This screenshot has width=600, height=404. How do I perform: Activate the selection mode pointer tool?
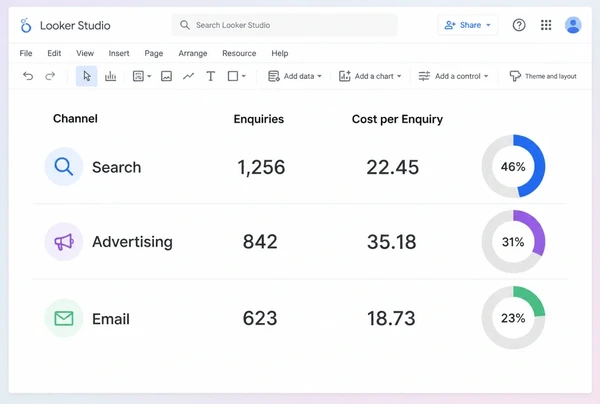(87, 76)
